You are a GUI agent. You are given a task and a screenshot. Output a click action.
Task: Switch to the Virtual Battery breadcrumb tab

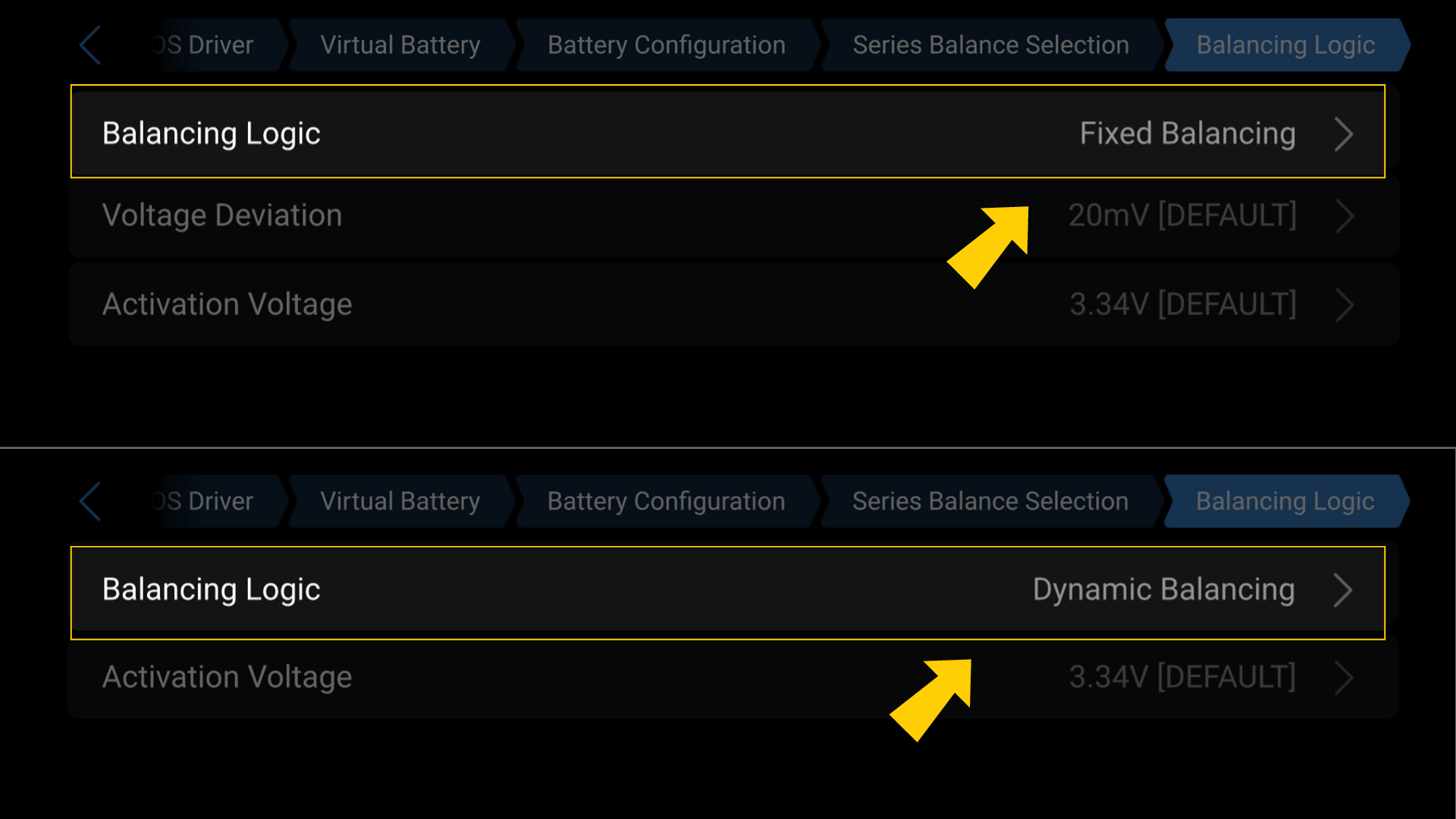(400, 45)
